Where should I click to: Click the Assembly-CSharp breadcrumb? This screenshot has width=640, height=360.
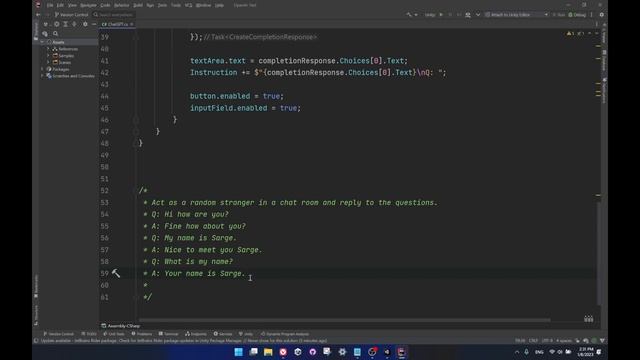click(120, 326)
